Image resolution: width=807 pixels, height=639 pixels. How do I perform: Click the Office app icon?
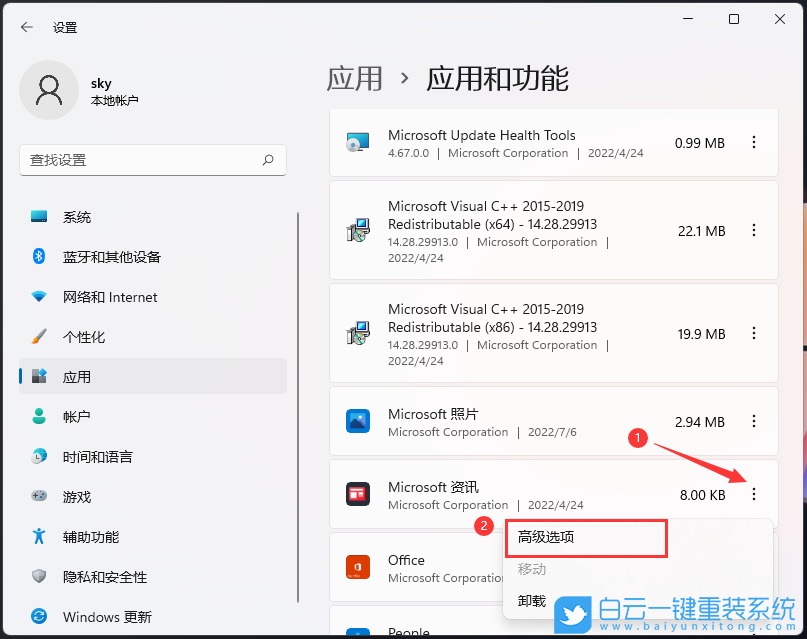pyautogui.click(x=358, y=568)
